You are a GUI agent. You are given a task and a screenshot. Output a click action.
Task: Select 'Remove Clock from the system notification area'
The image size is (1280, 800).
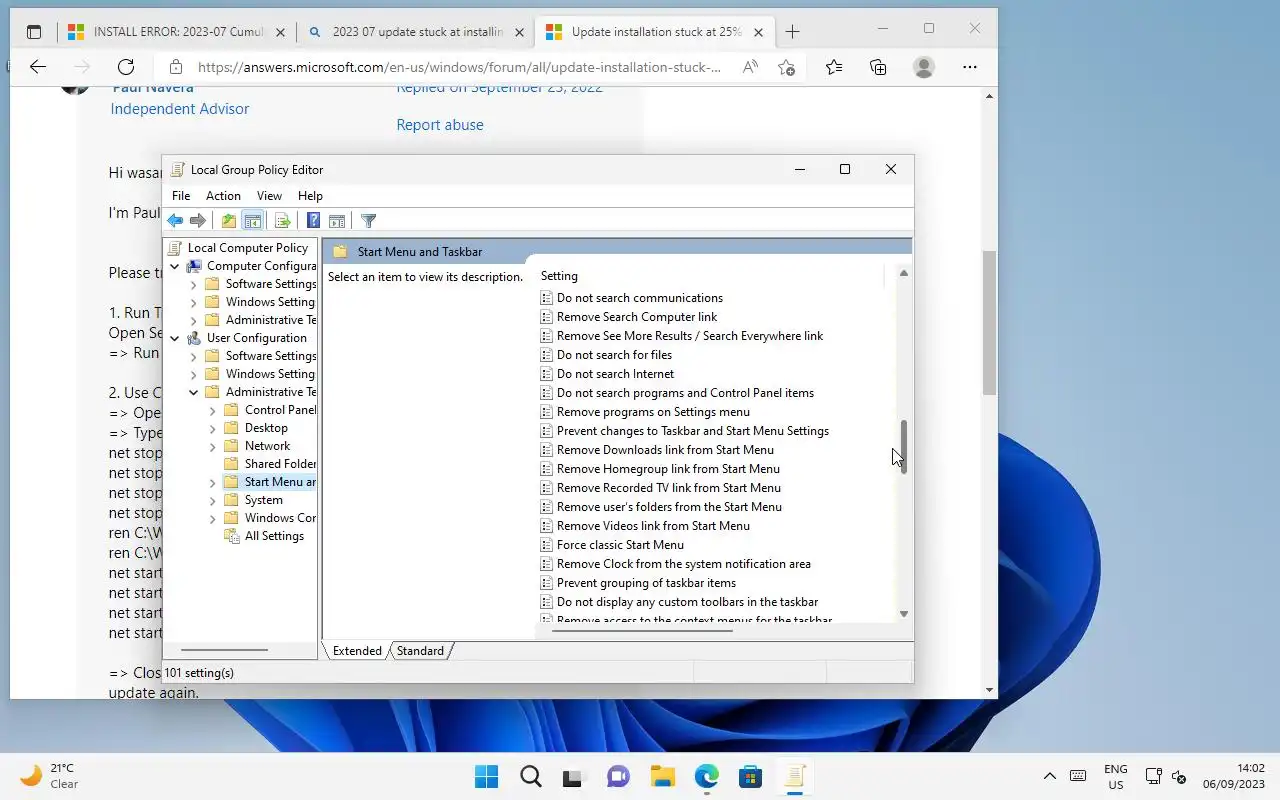click(684, 564)
